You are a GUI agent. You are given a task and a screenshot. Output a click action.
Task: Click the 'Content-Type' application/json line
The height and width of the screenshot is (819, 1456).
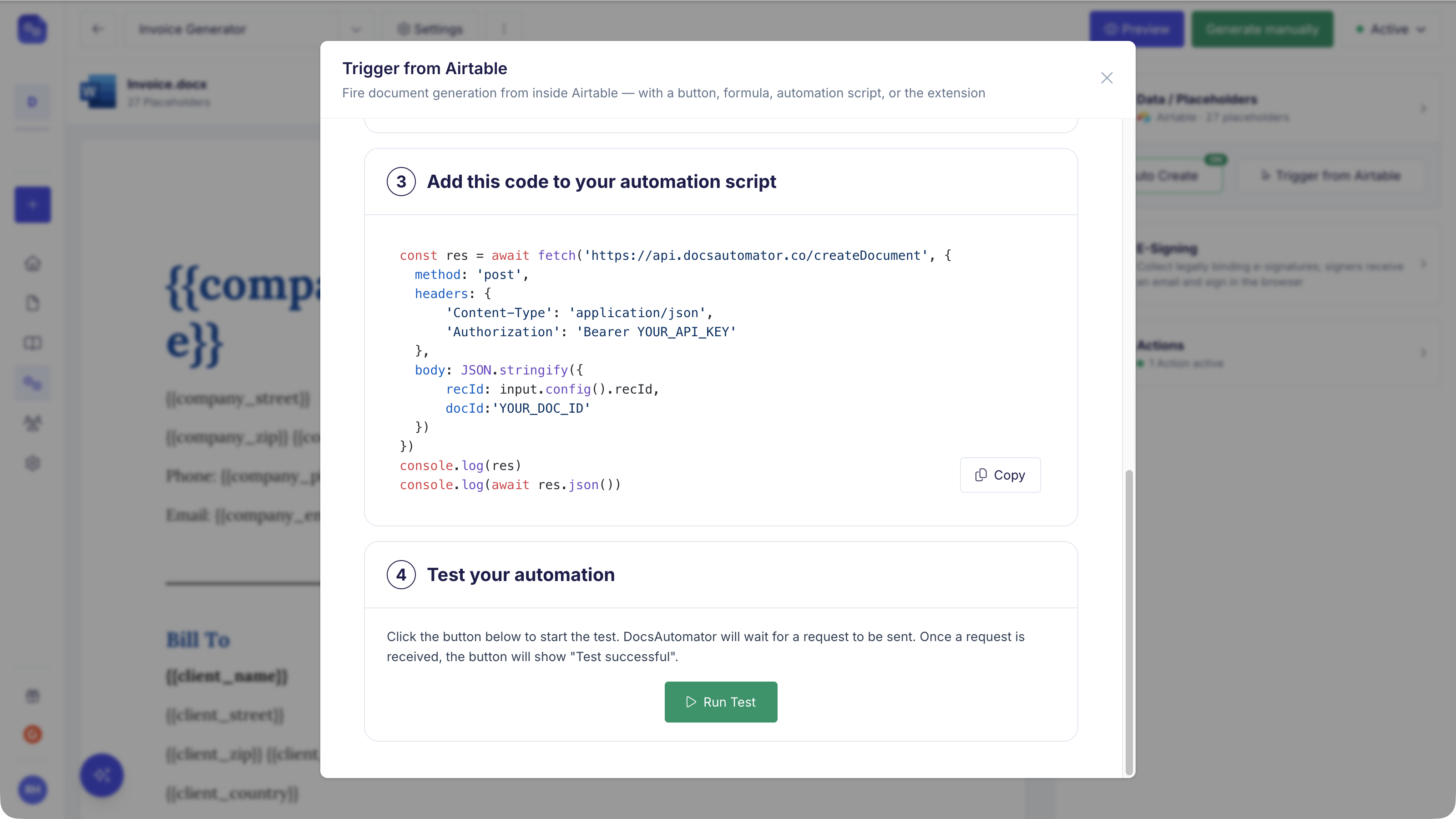[x=579, y=313]
